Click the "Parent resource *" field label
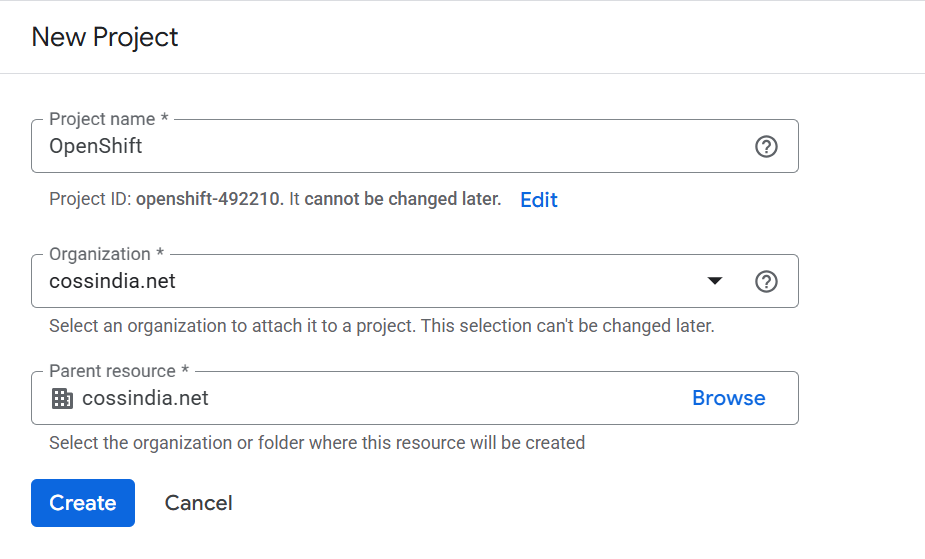Screen dimensions: 925x559 [x=119, y=371]
